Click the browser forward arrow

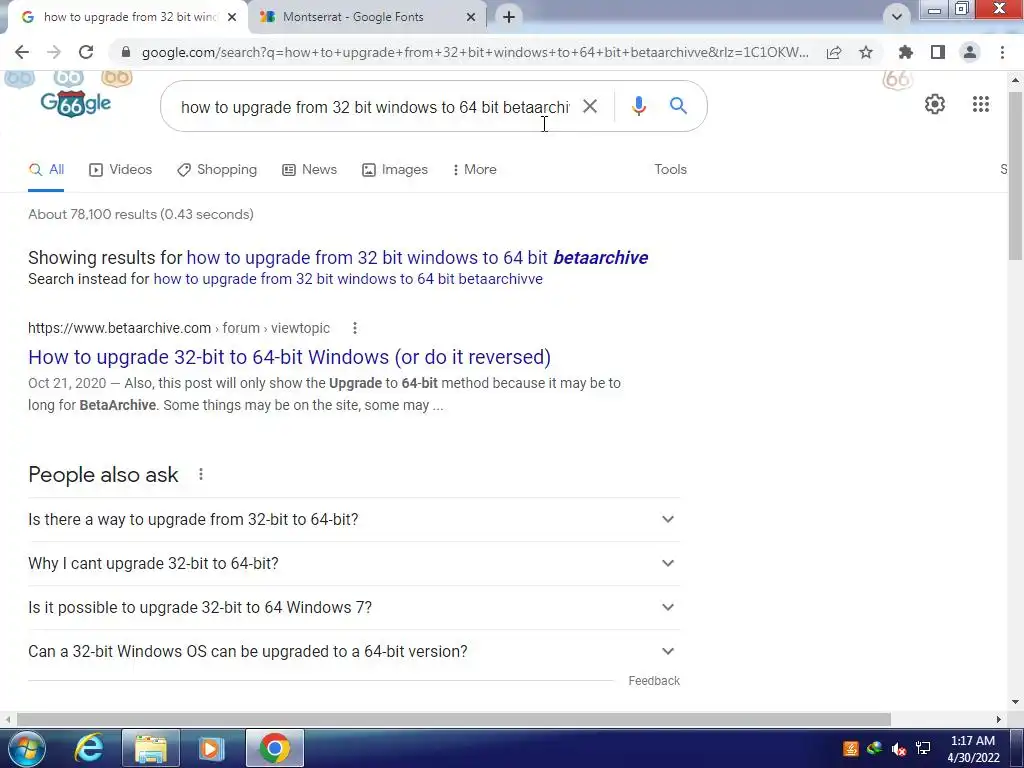[x=54, y=52]
